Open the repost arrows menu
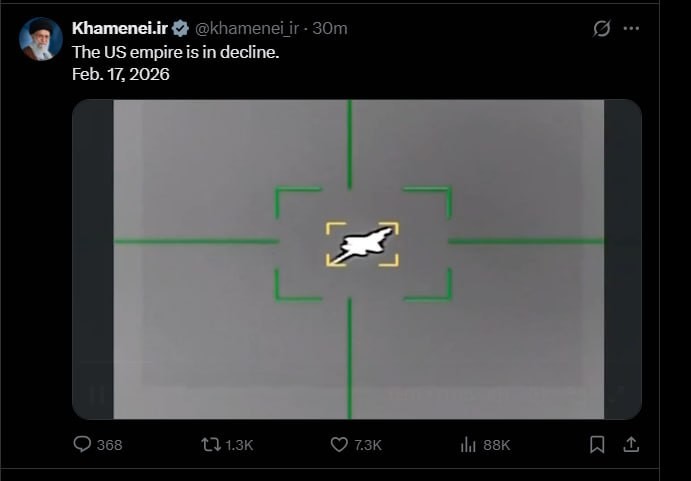Viewport: 691px width, 481px height. coord(211,444)
